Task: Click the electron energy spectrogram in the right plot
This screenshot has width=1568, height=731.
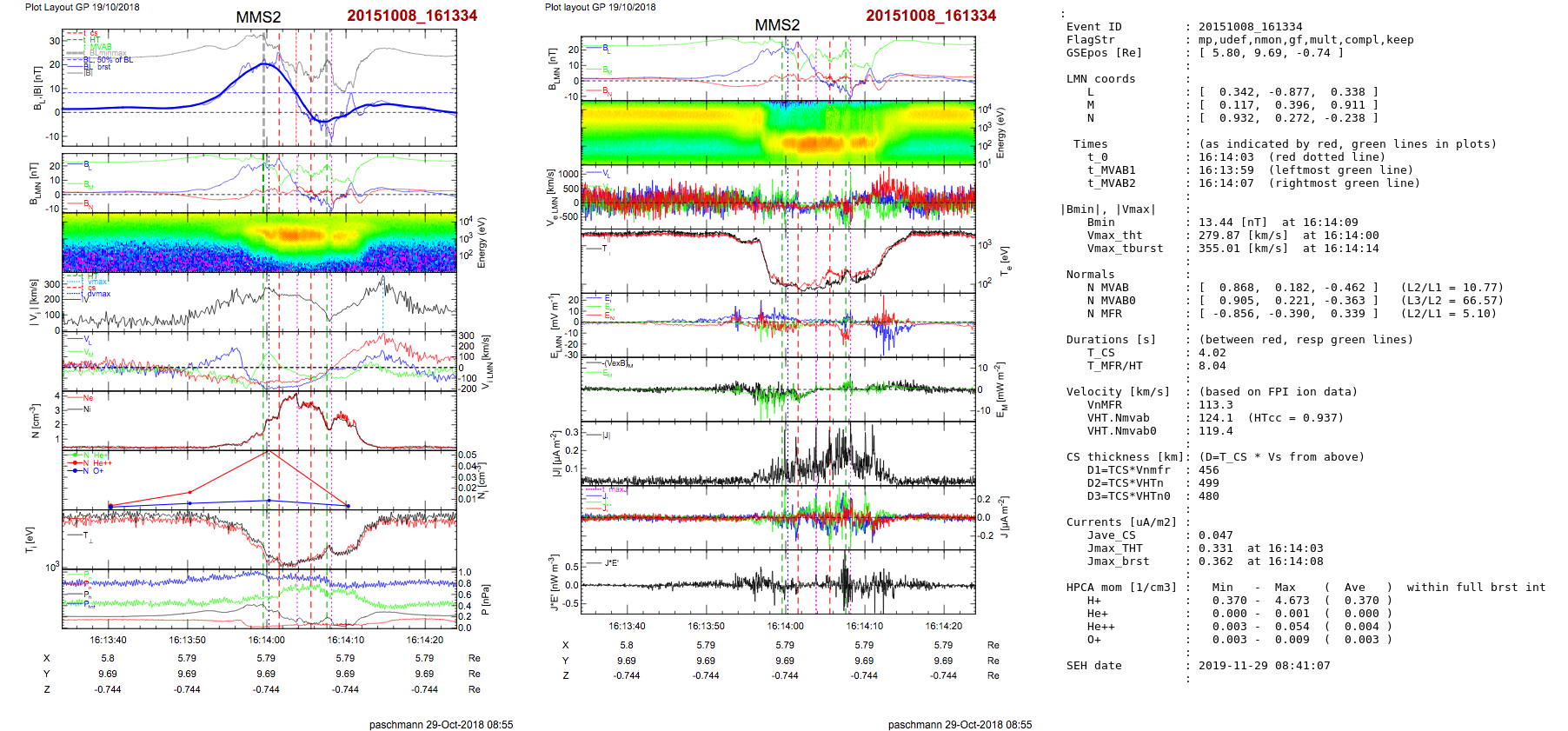Action: [x=778, y=132]
